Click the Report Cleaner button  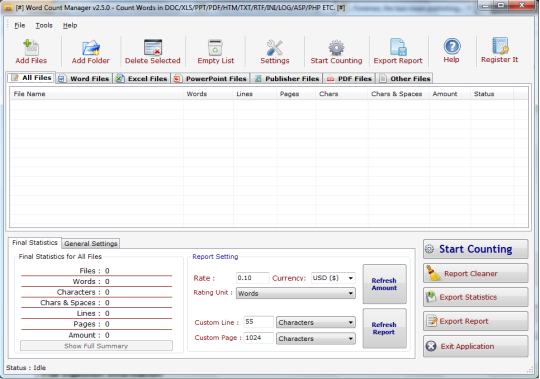(476, 273)
